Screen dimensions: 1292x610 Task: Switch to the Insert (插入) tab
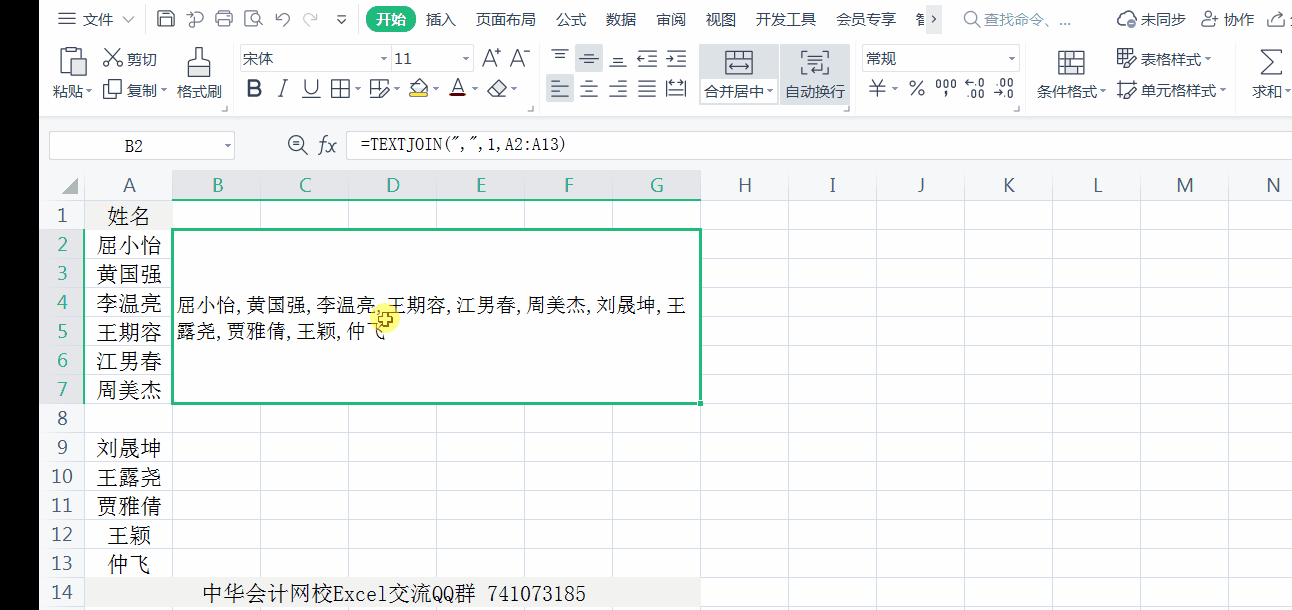click(440, 19)
